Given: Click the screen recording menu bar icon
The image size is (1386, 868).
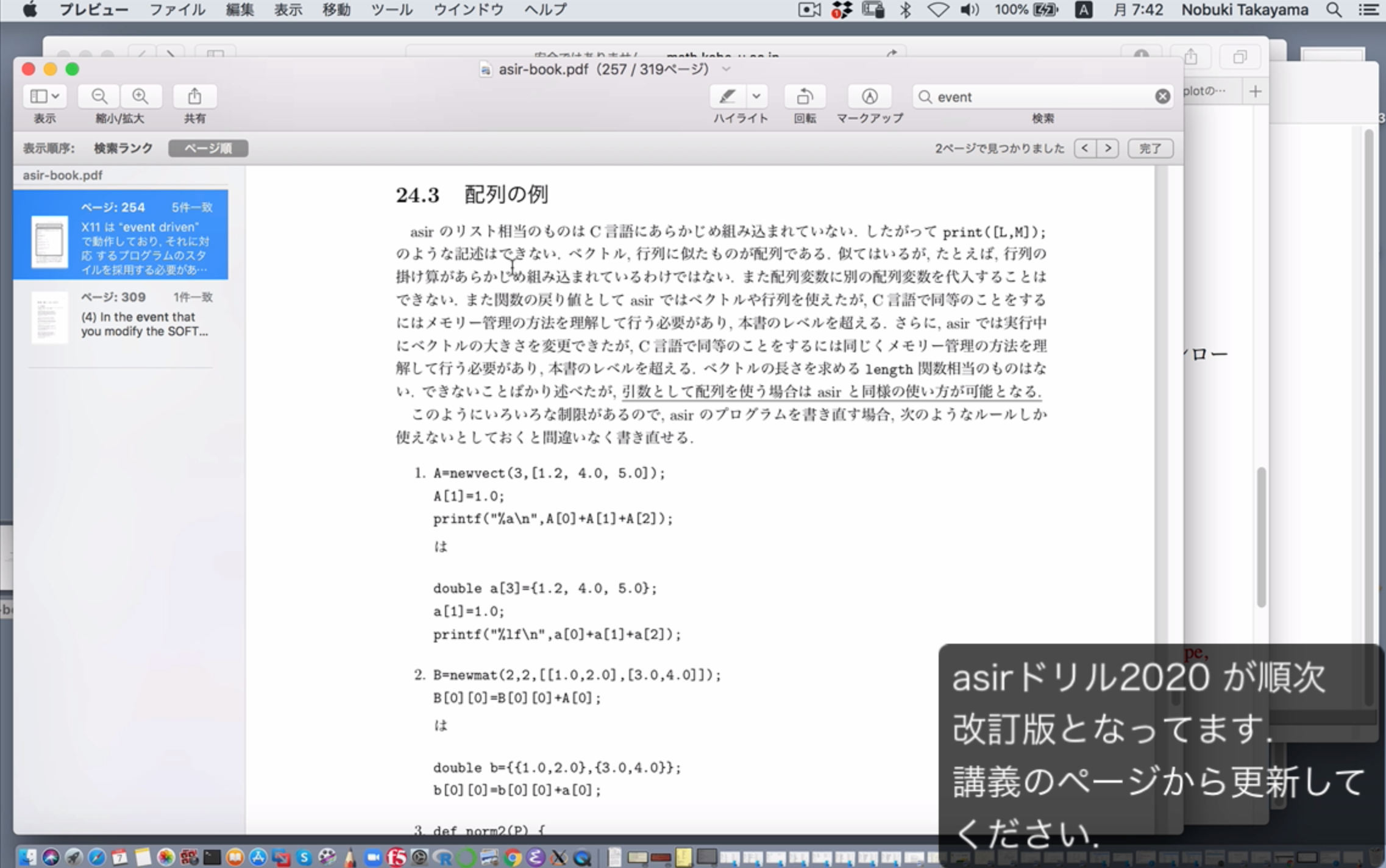Looking at the screenshot, I should point(809,10).
